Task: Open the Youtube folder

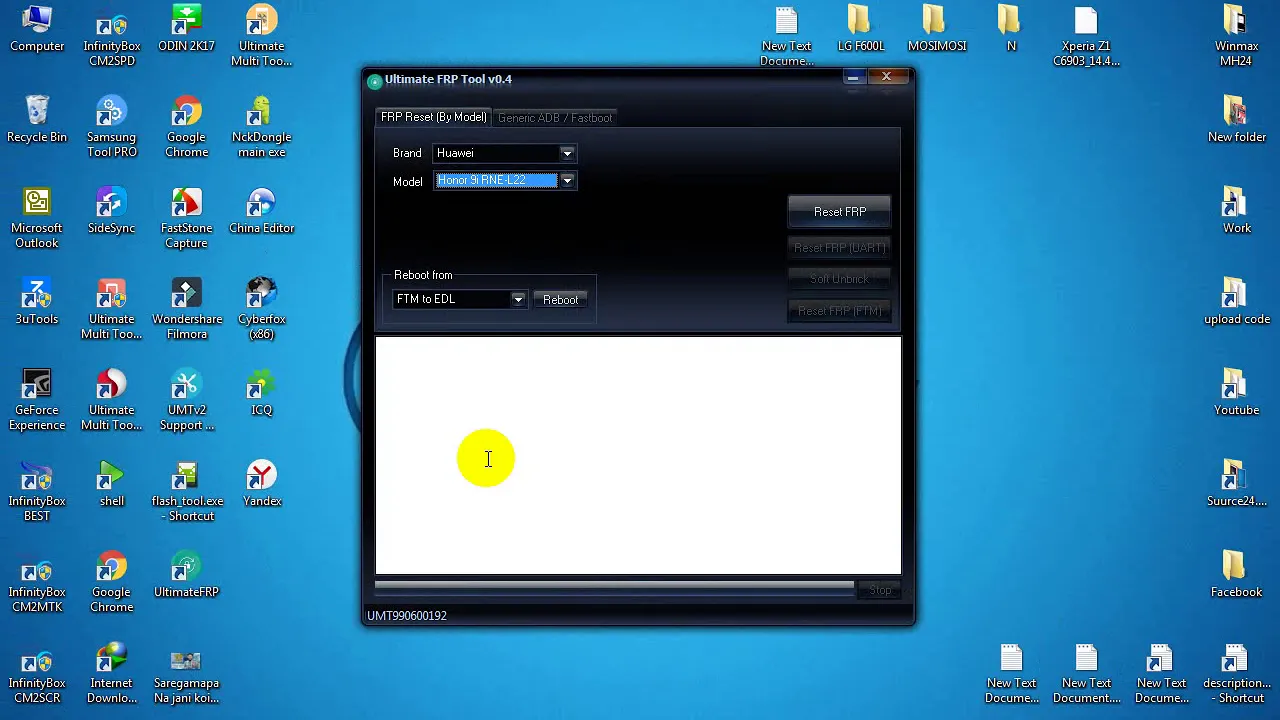Action: tap(1237, 393)
